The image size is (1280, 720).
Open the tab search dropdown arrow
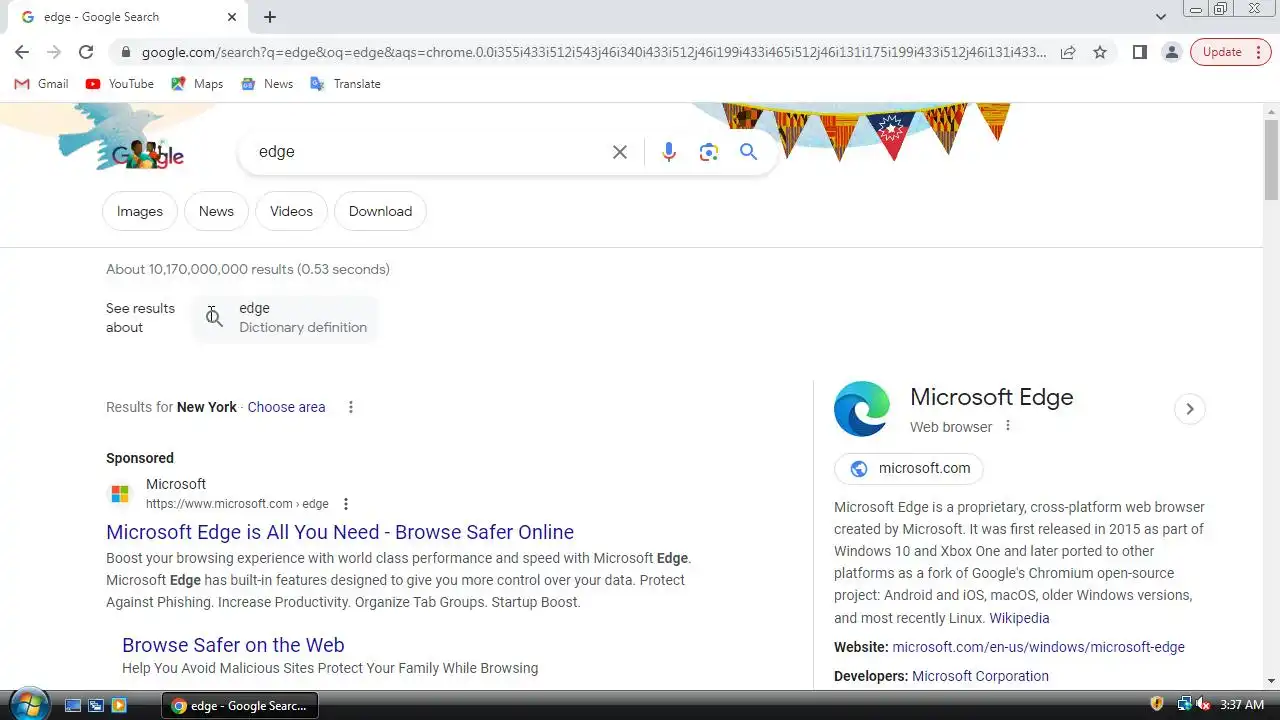click(x=1160, y=17)
